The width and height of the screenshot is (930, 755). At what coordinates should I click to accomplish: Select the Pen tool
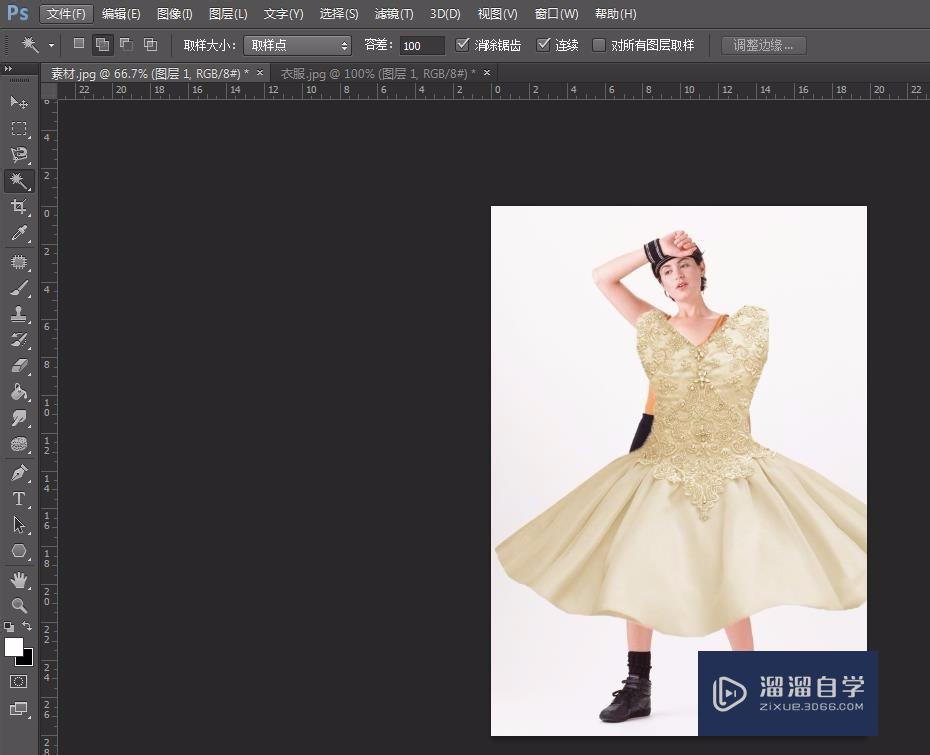[x=18, y=471]
